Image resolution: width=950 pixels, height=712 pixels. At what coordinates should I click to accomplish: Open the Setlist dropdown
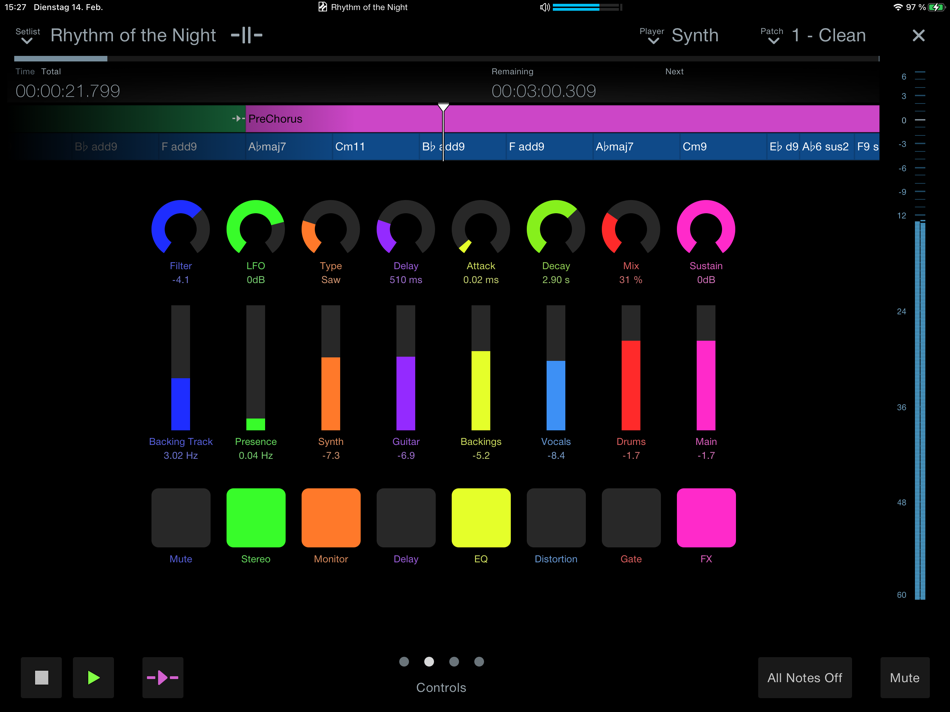[x=27, y=35]
